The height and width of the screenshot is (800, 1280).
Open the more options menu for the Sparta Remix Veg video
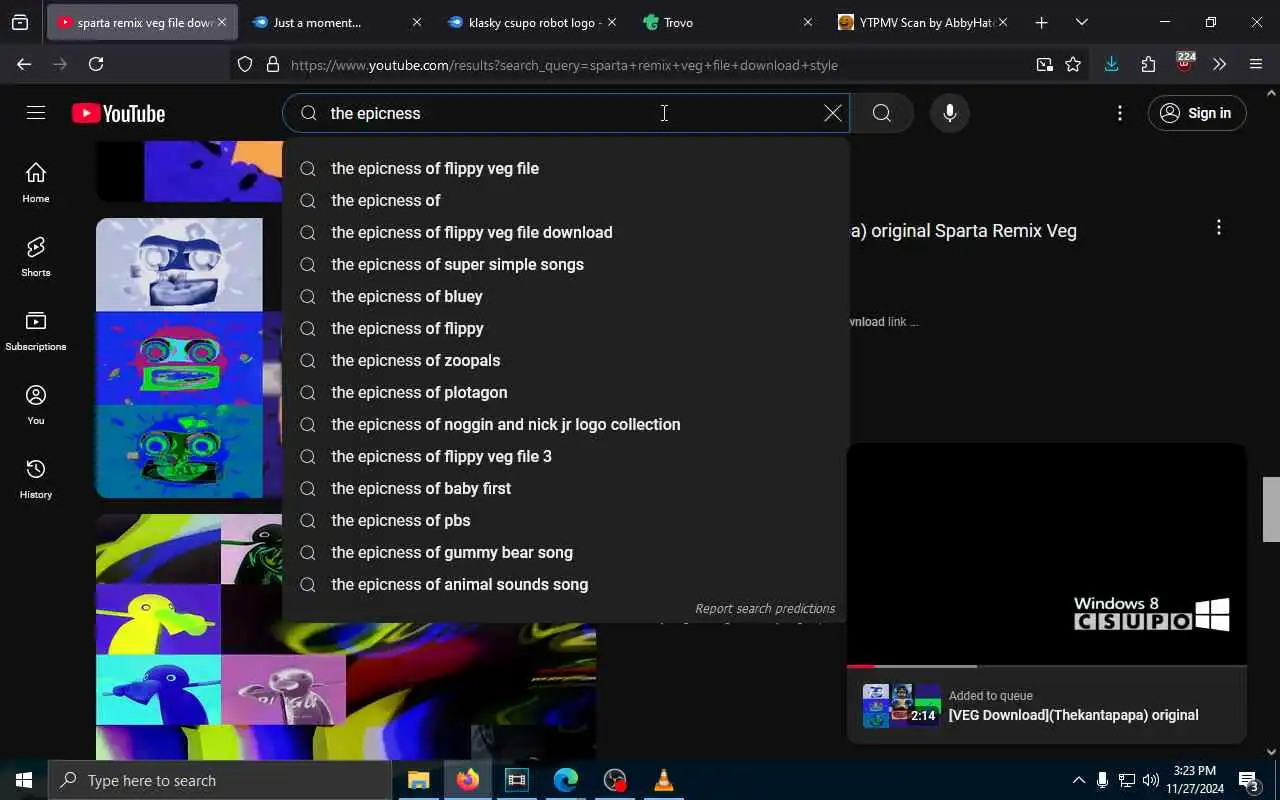tap(1218, 227)
